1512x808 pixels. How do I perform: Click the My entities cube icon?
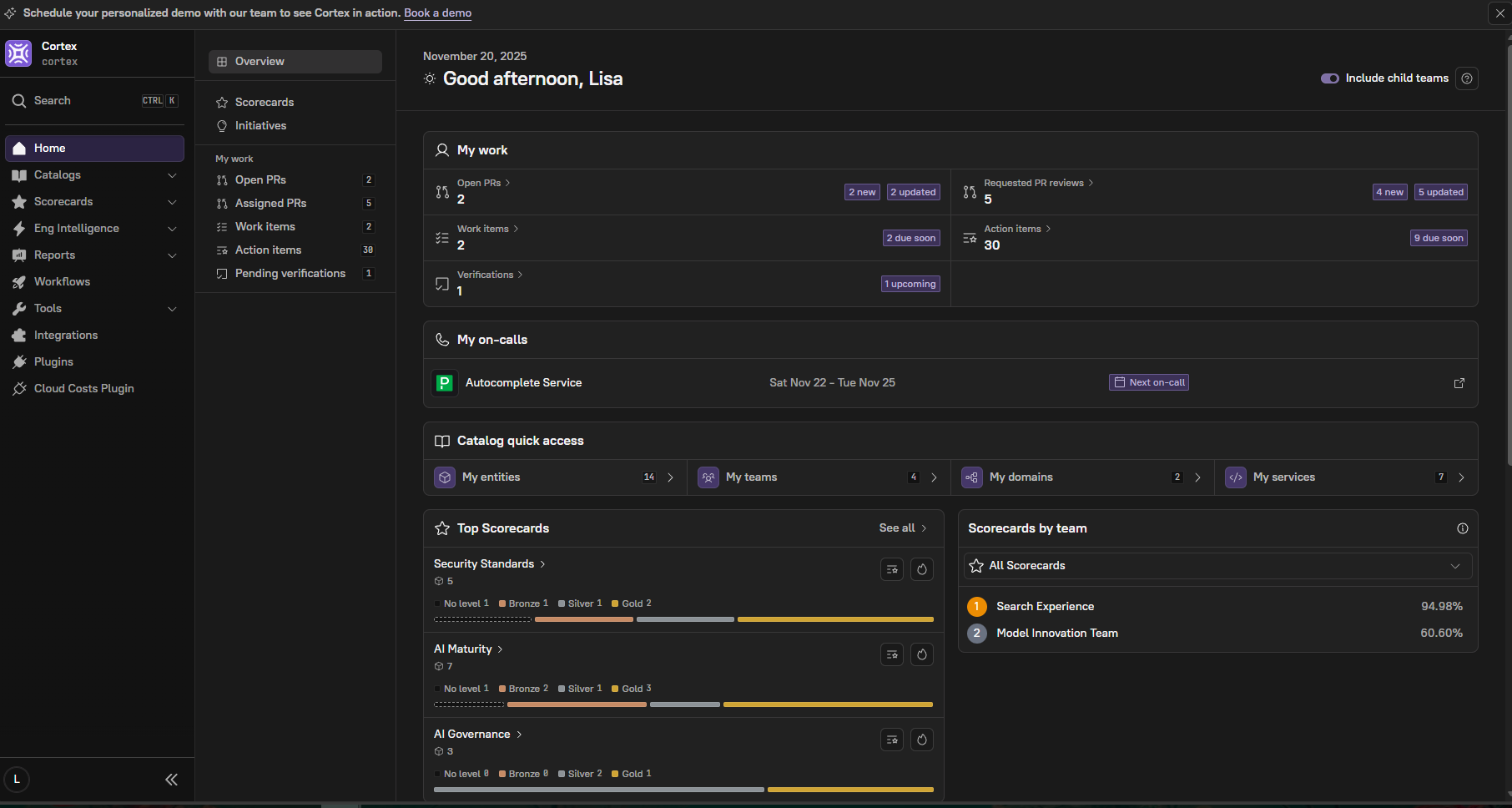tap(445, 477)
